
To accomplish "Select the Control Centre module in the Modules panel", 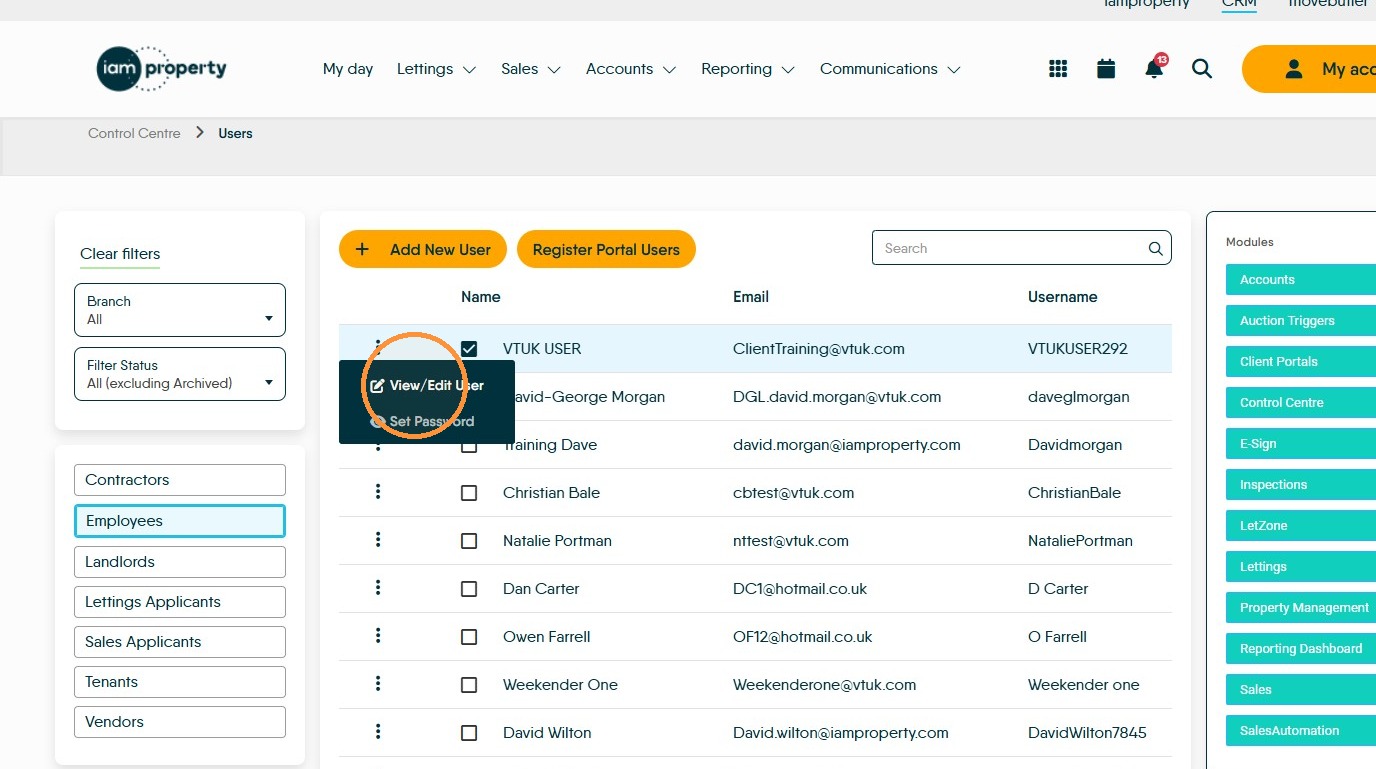I will (1301, 403).
